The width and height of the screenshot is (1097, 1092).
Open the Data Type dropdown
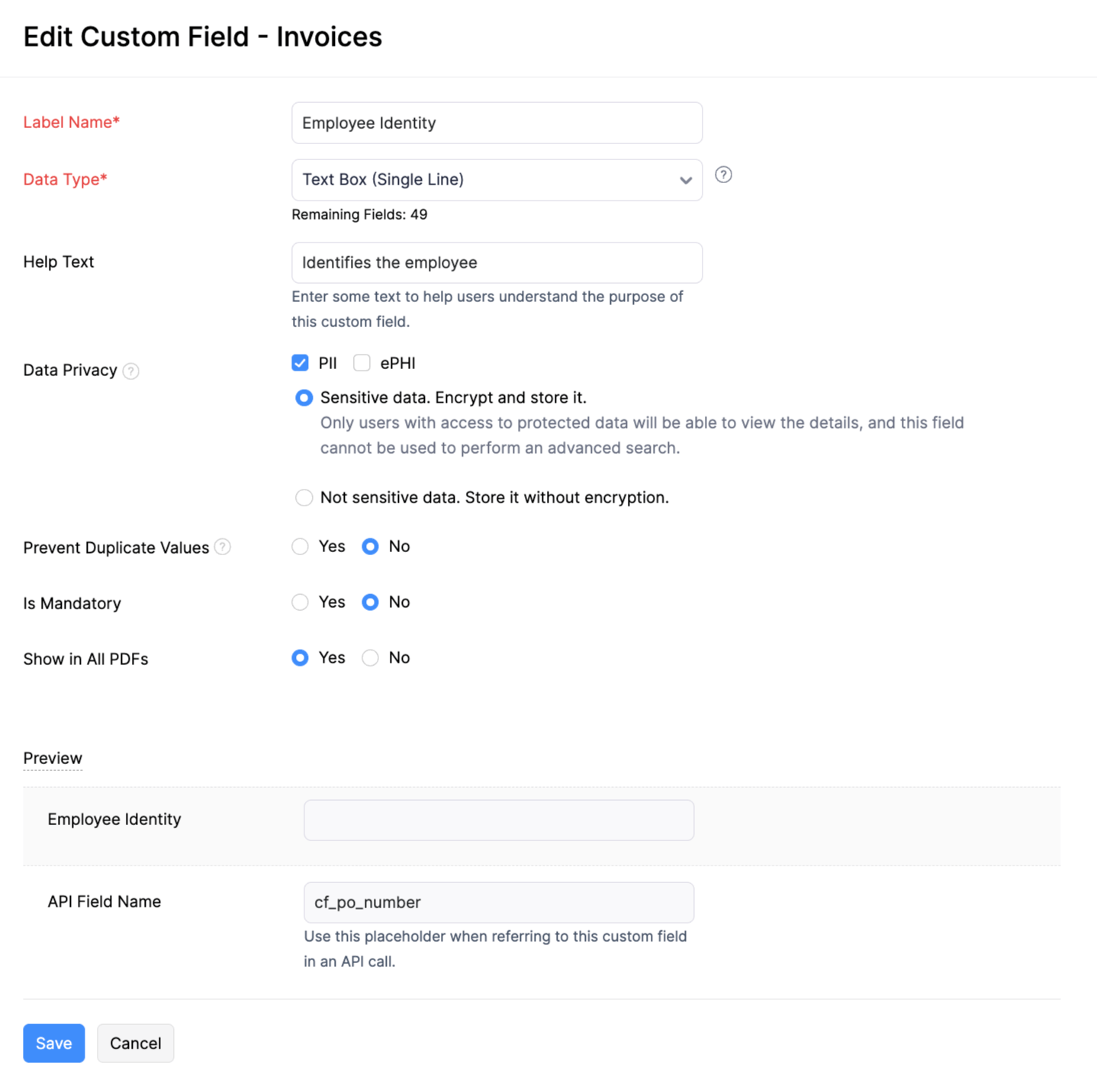(x=496, y=180)
